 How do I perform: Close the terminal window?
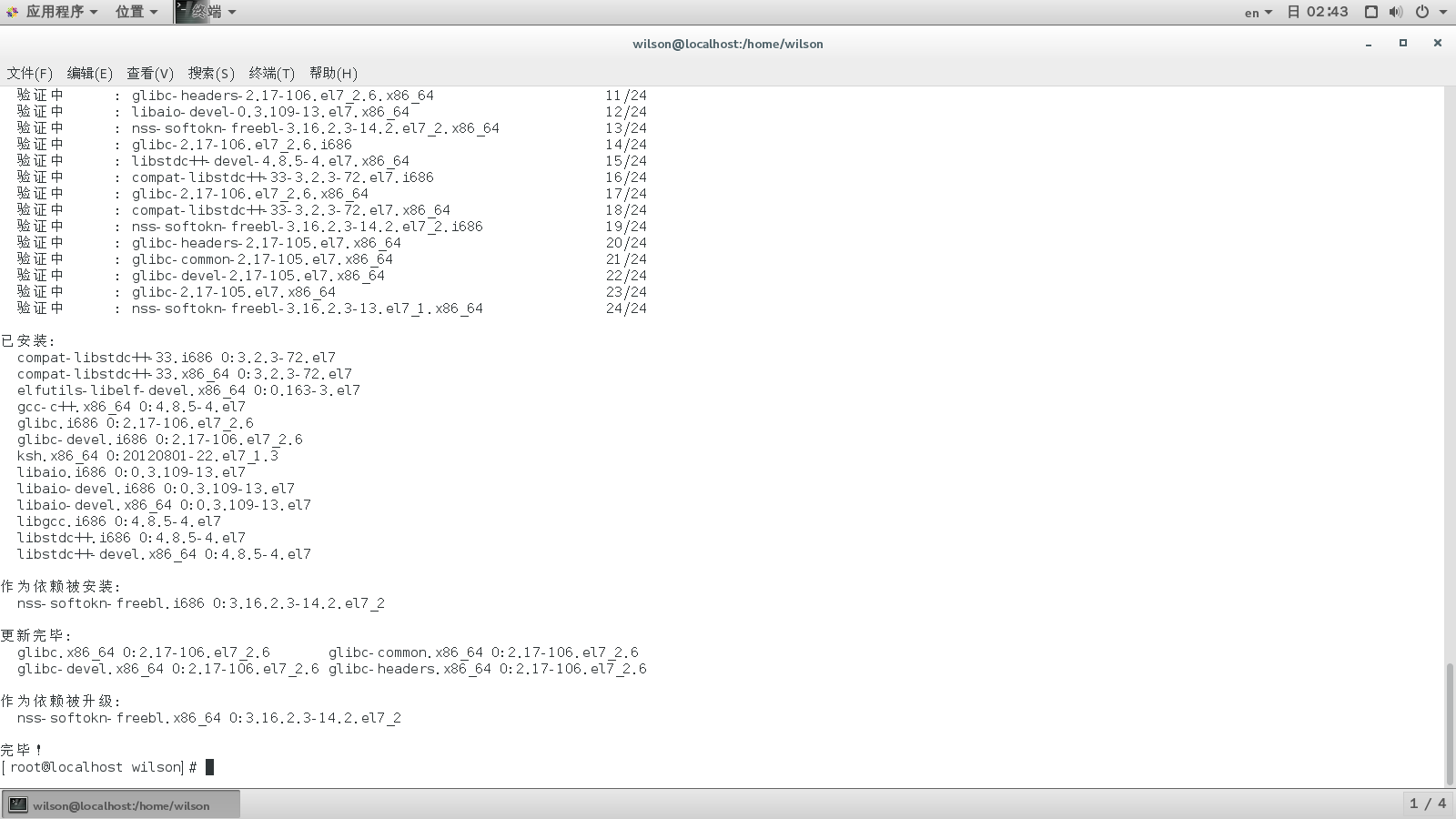pos(1438,43)
